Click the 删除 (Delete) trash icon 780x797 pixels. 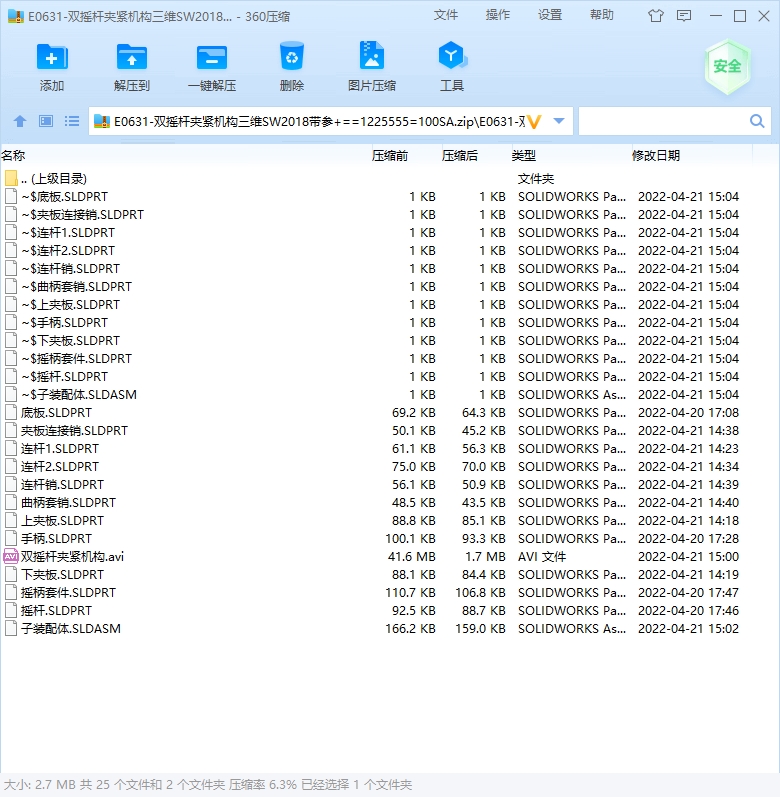292,56
